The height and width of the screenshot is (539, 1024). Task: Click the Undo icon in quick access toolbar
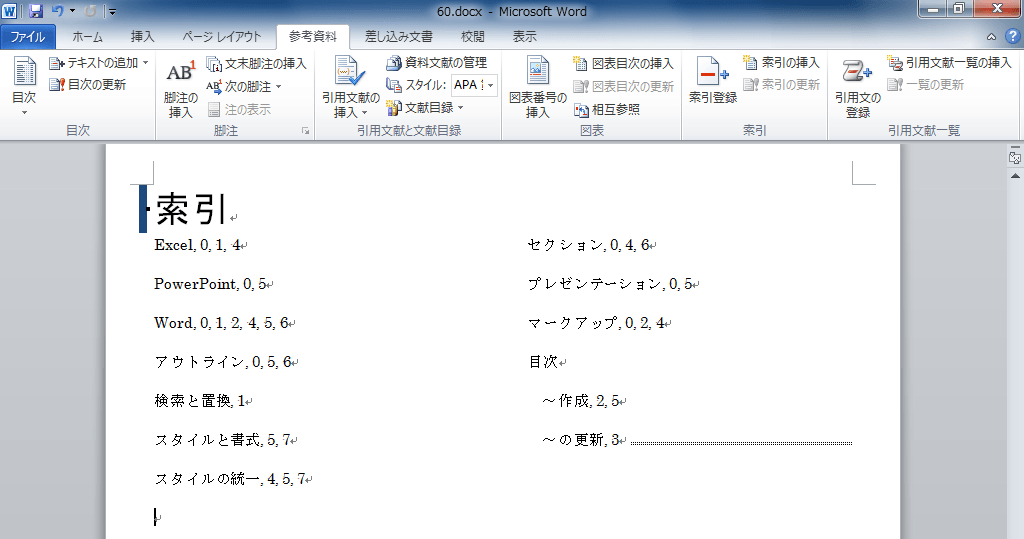(x=57, y=11)
